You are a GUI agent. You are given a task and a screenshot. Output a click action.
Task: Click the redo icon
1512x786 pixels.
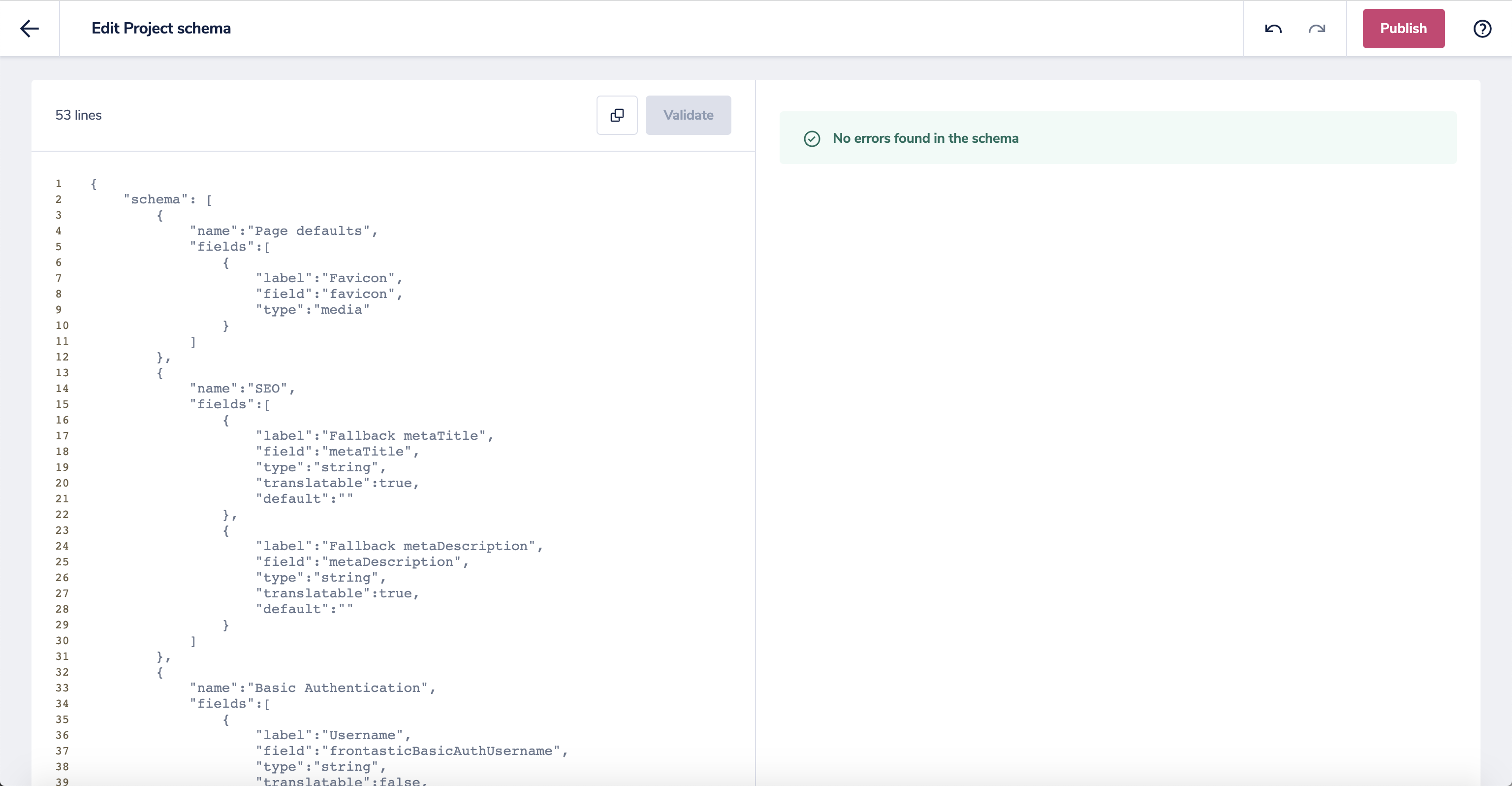(1317, 28)
